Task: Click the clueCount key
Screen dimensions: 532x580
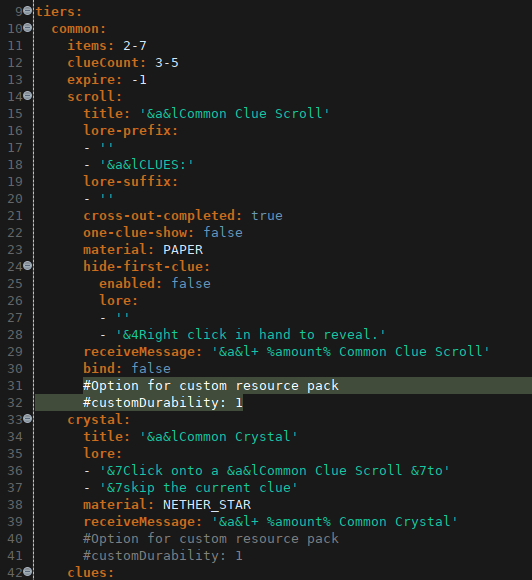Action: tap(107, 63)
